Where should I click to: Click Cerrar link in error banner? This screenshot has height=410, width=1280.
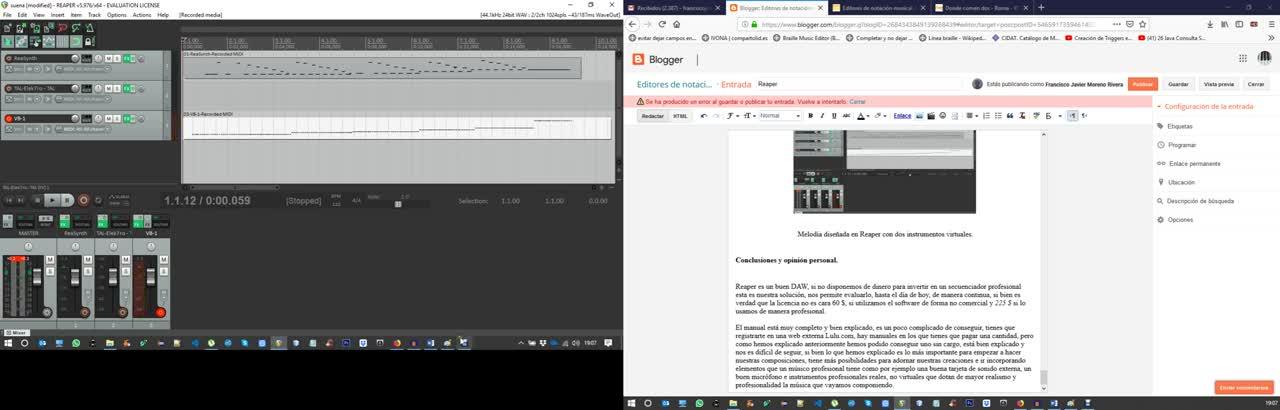(857, 102)
